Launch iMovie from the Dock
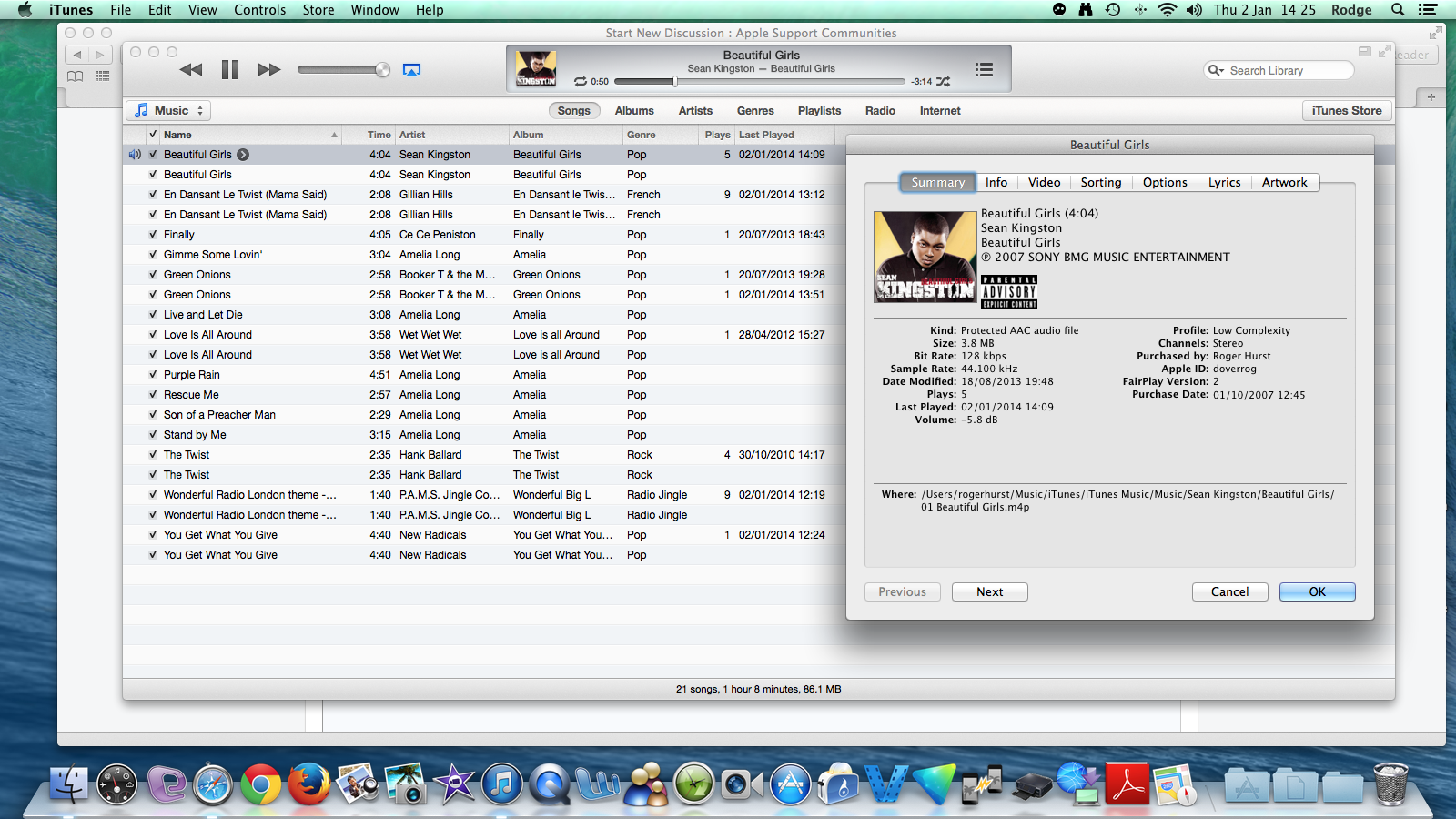The width and height of the screenshot is (1456, 819). [454, 784]
